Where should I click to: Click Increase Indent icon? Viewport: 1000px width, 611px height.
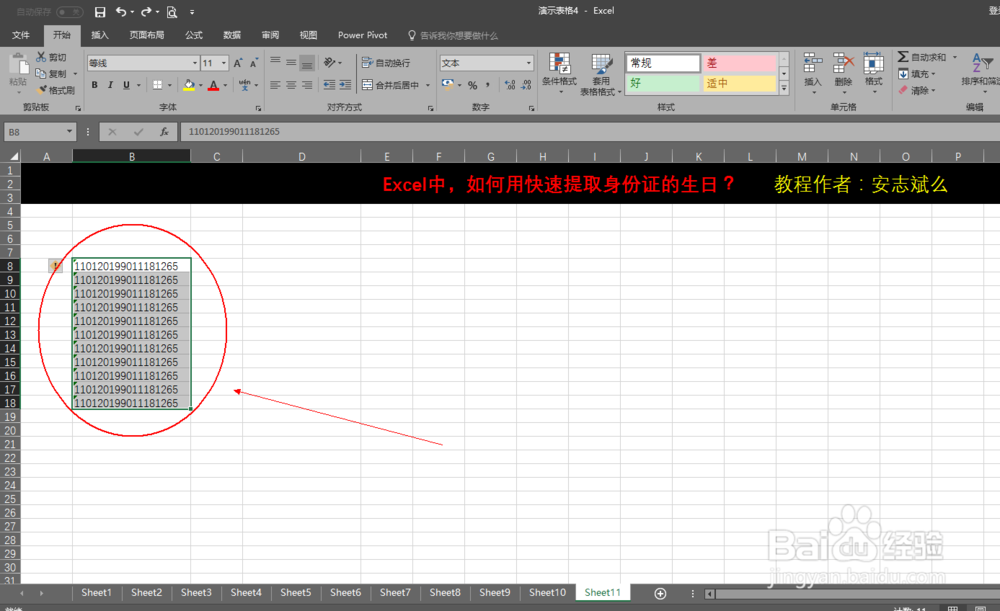click(345, 85)
